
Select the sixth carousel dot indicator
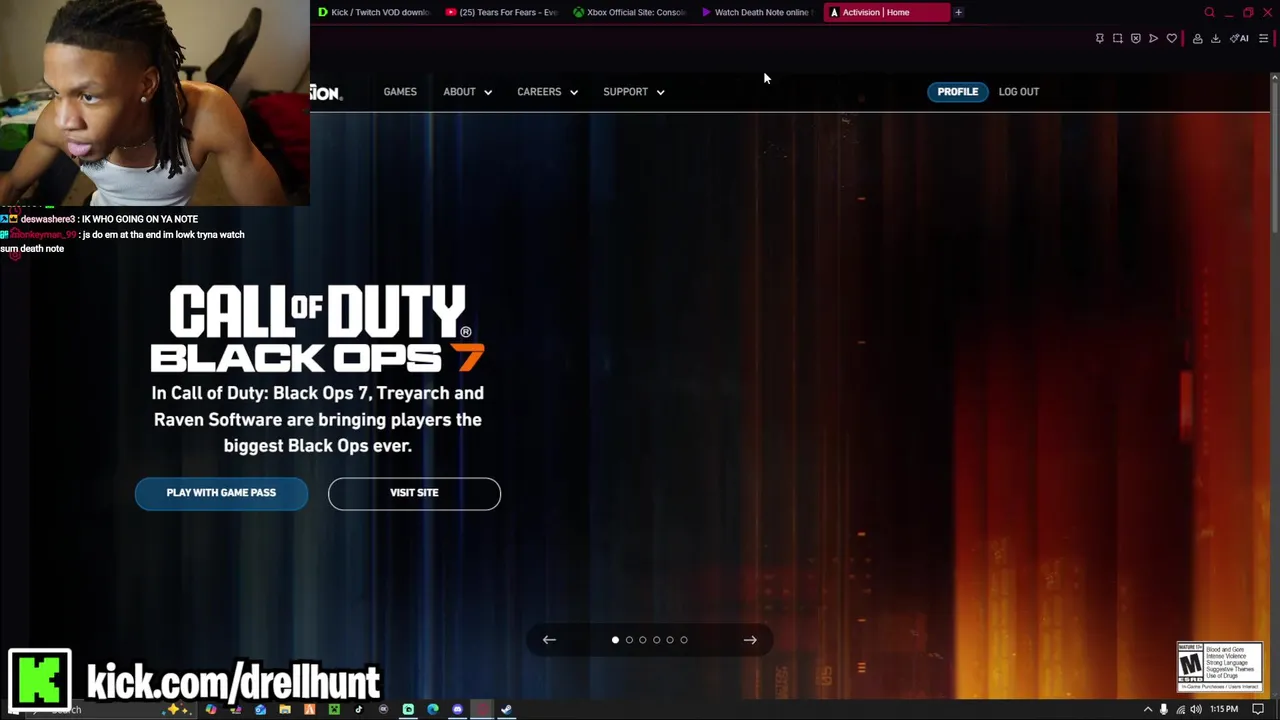pyautogui.click(x=684, y=640)
